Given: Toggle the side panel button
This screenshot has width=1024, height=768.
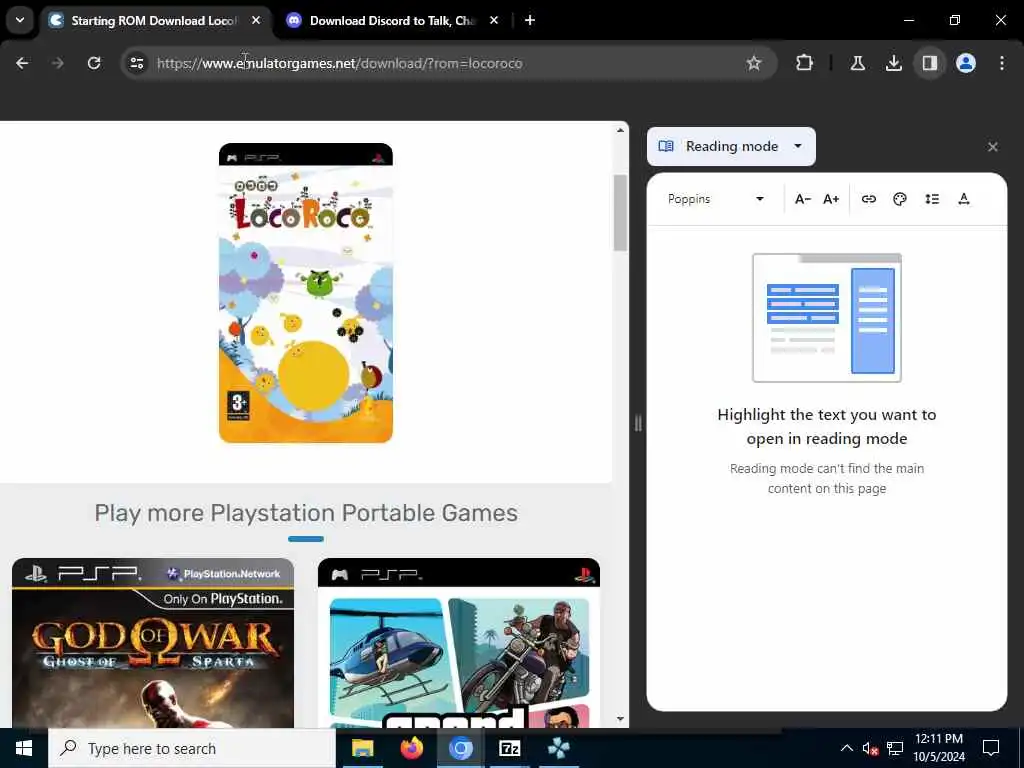Looking at the screenshot, I should 930,63.
